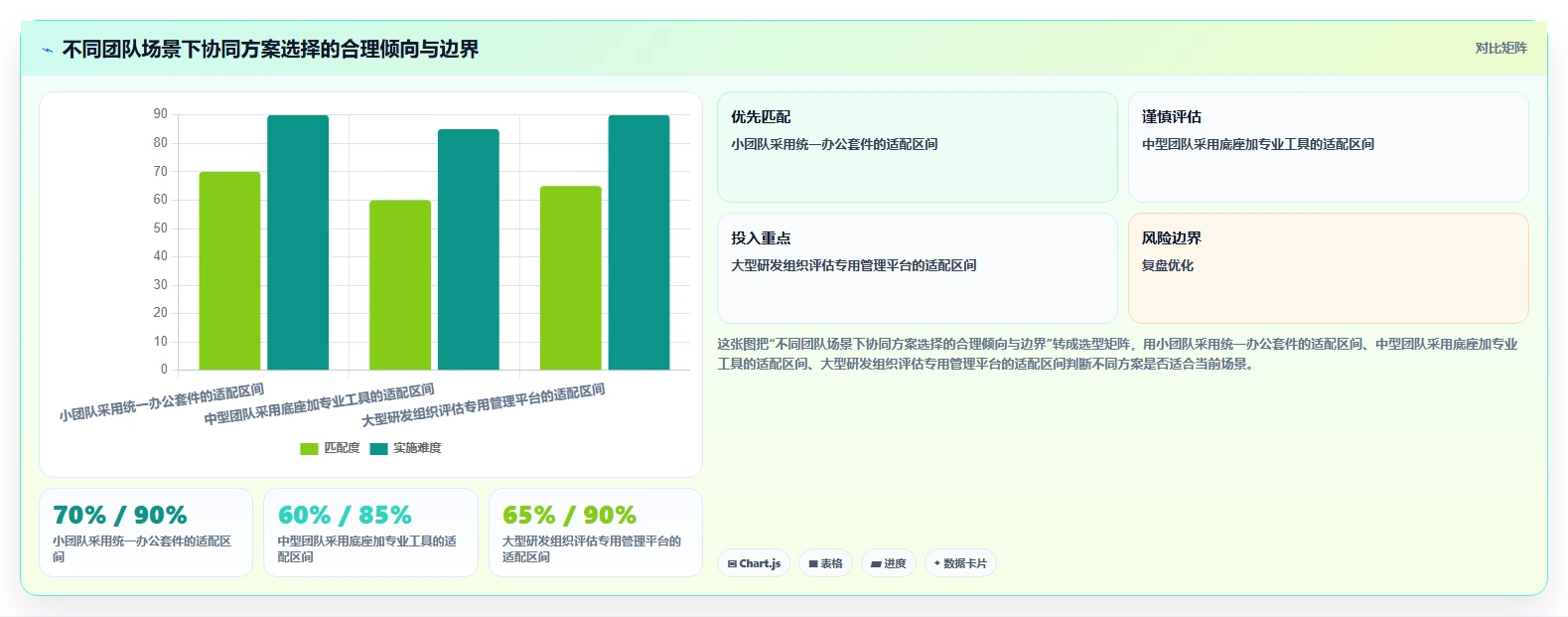Open the 65% / 90% stat card
The width and height of the screenshot is (1568, 617).
tap(596, 533)
